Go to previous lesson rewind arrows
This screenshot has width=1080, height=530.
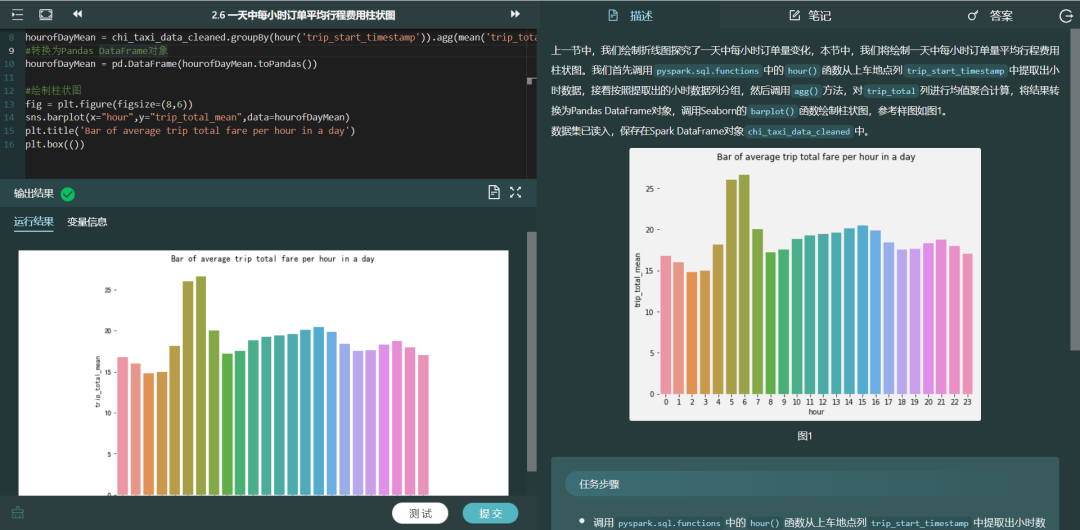coord(78,14)
